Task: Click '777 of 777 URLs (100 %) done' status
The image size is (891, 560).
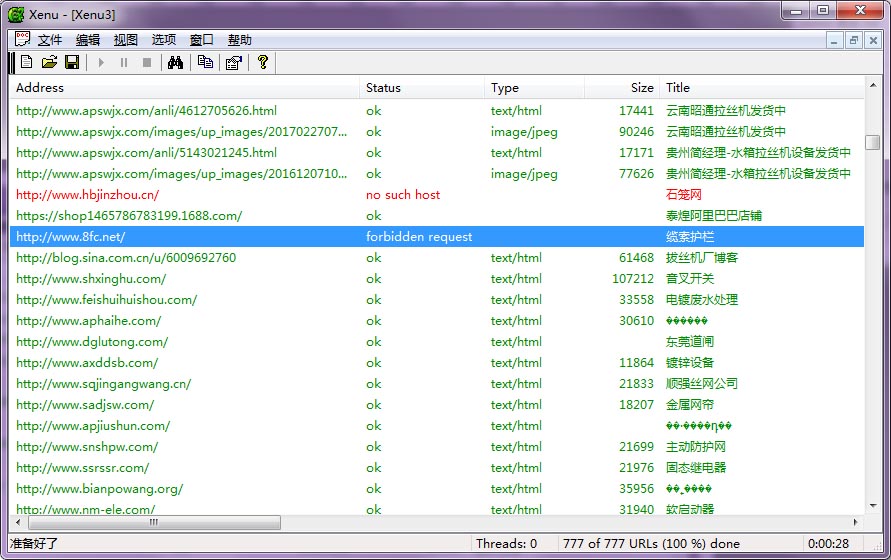Action: point(651,544)
